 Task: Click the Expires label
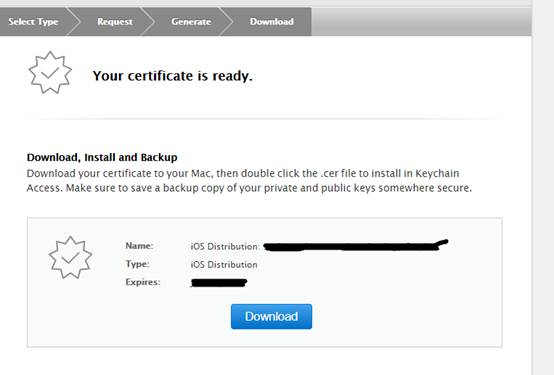143,282
